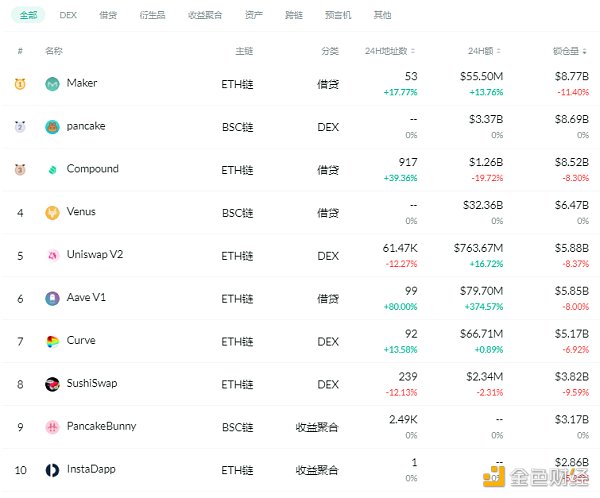Viewport: 600px width, 498px height.
Task: Click the Compound logo icon
Action: [x=52, y=170]
